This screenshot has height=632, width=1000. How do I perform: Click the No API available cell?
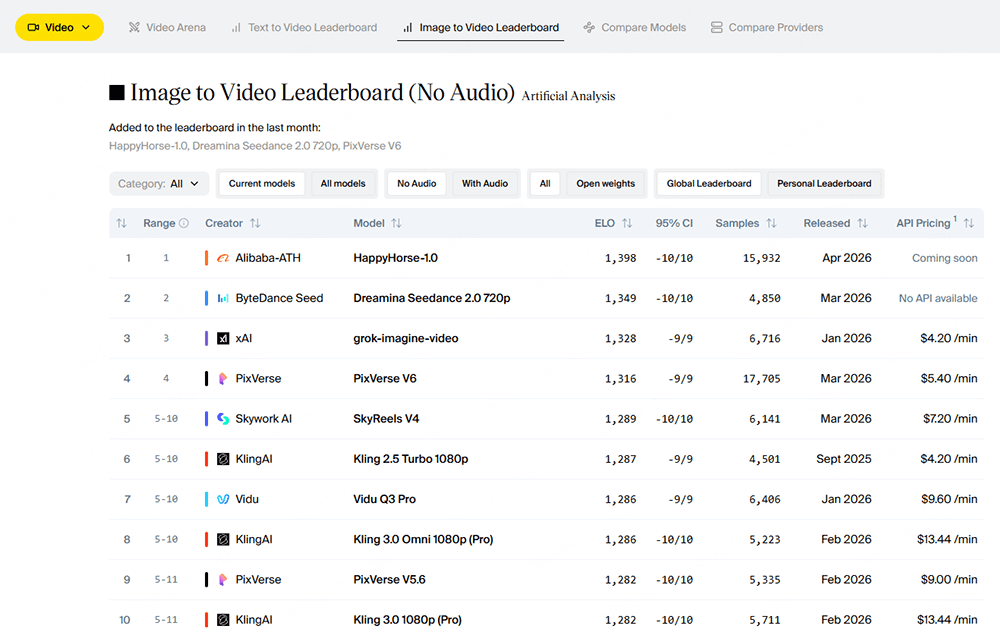coord(938,298)
